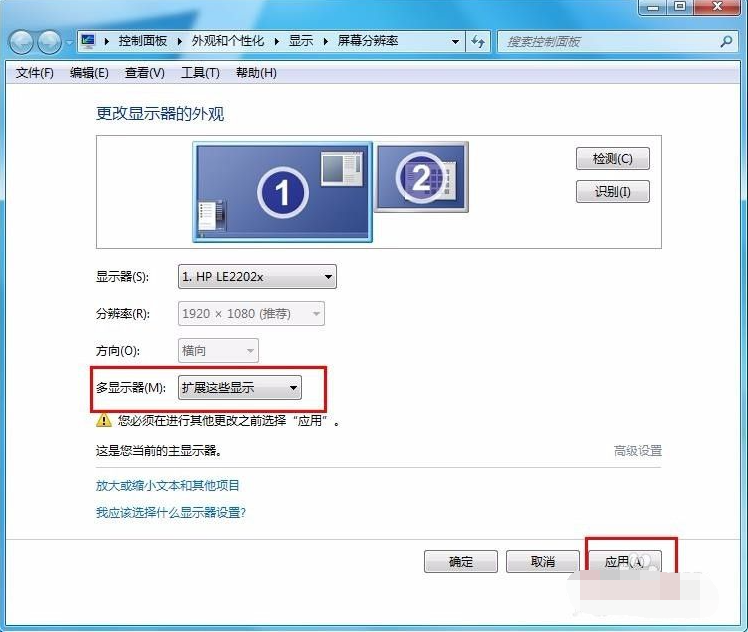Viewport: 748px width, 632px height.
Task: Click the refresh button beside the address bar
Action: point(478,41)
